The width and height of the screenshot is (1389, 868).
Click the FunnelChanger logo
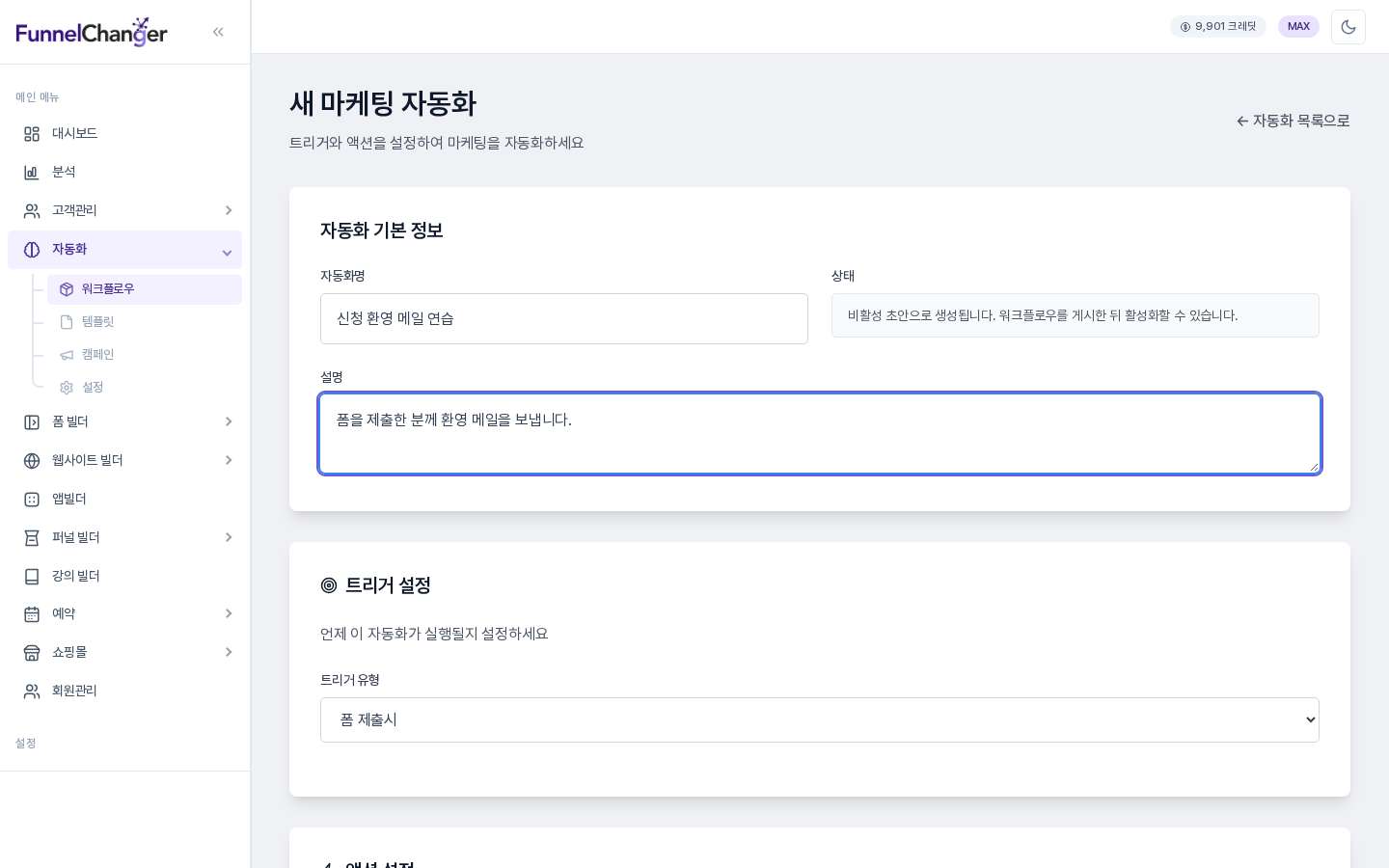coord(92,32)
